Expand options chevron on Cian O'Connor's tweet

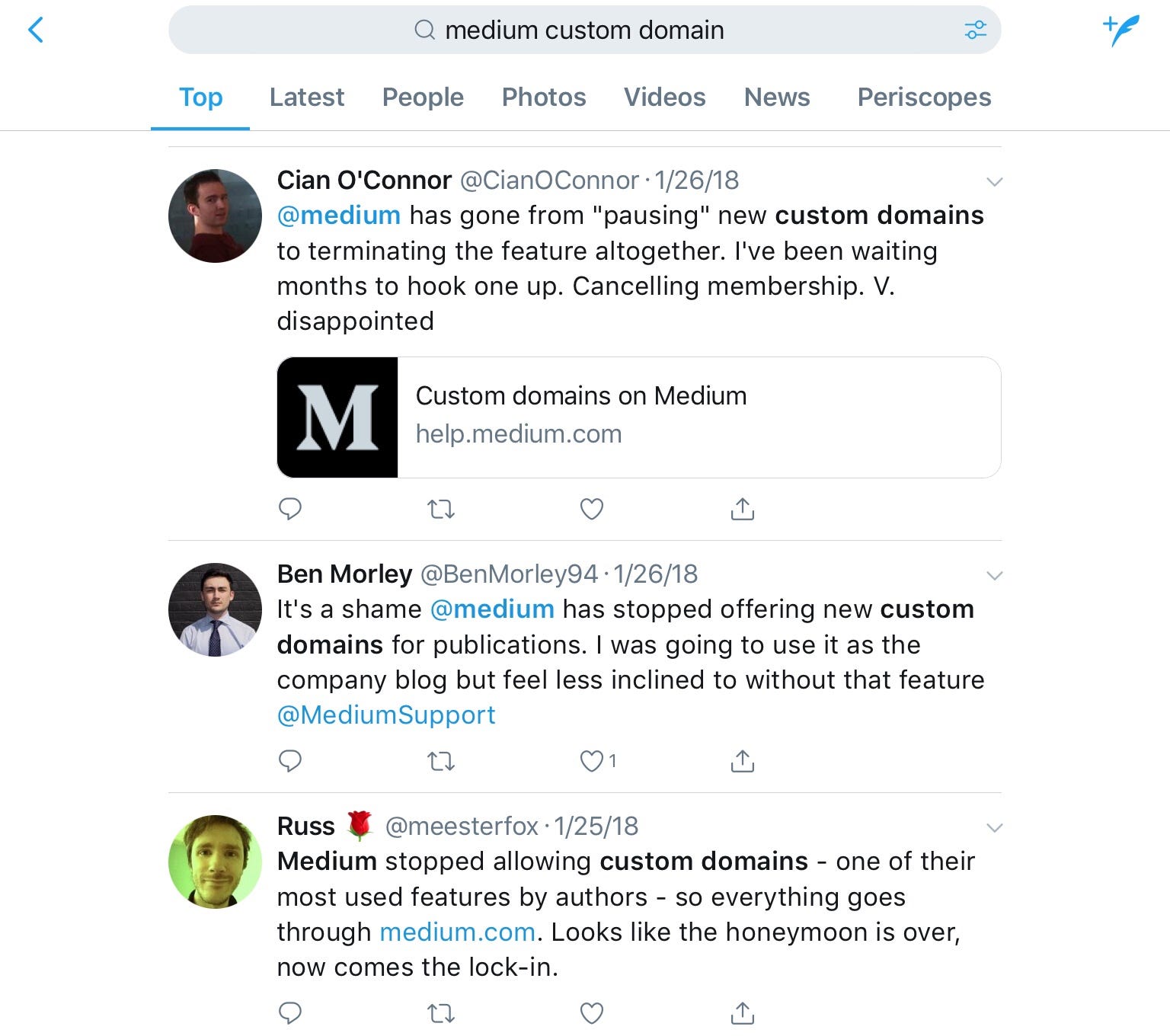(994, 182)
